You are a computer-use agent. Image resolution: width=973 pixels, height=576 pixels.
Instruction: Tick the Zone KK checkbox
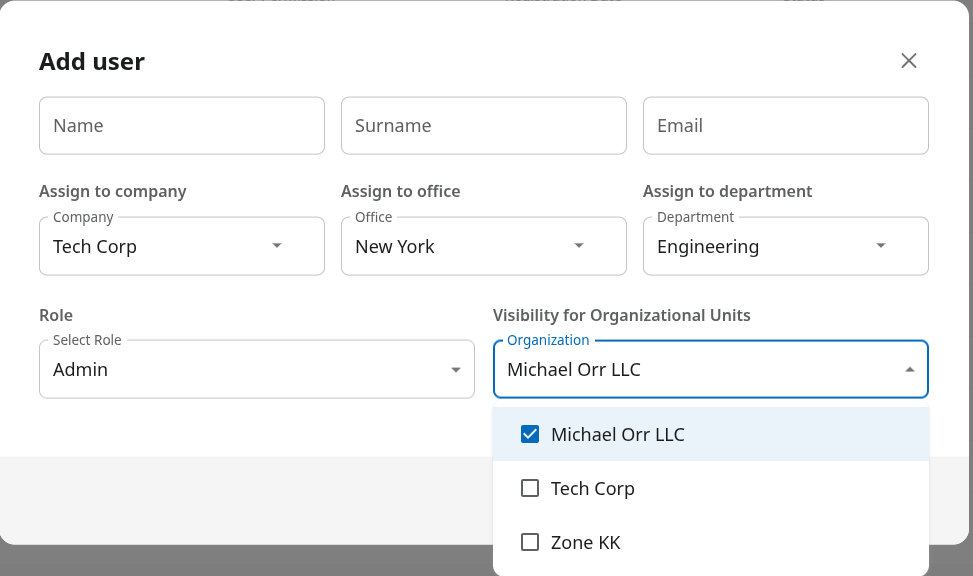point(530,543)
